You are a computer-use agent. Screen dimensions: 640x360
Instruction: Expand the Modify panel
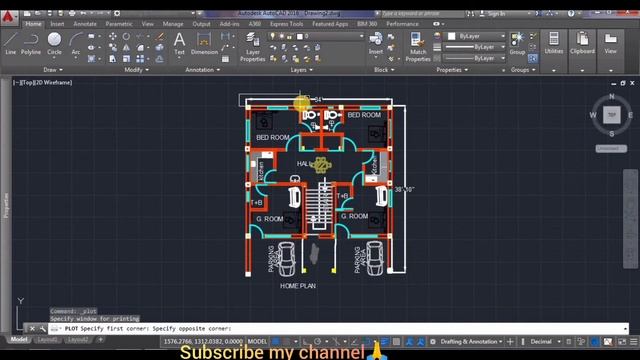pyautogui.click(x=136, y=70)
